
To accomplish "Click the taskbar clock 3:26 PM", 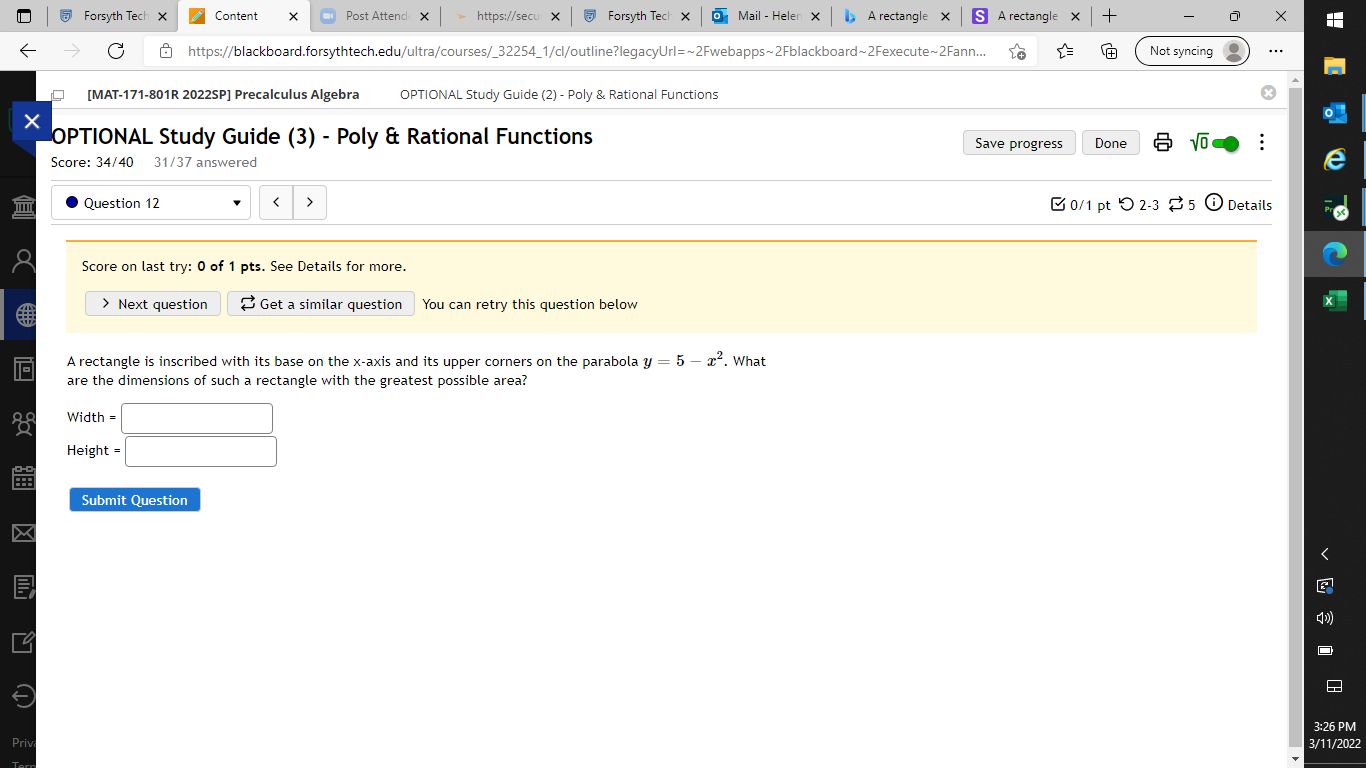I will 1335,734.
